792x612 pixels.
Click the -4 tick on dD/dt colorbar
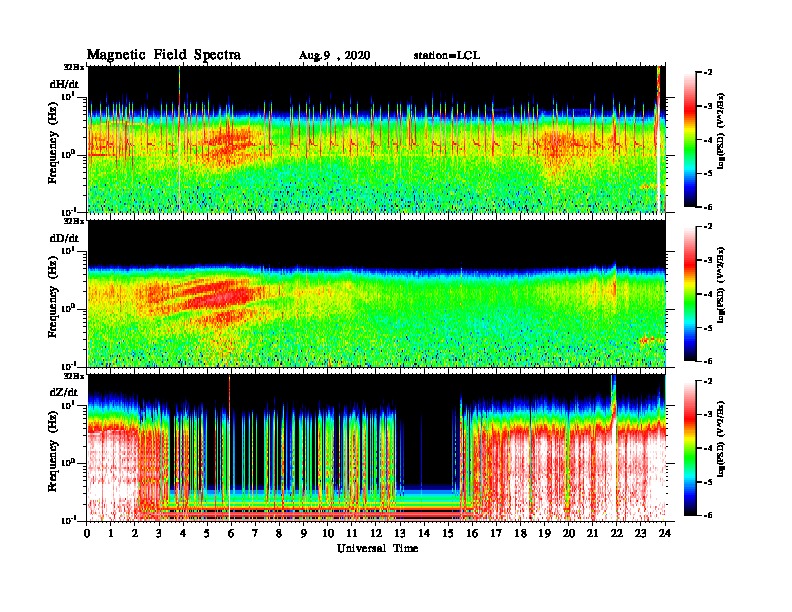(x=709, y=294)
